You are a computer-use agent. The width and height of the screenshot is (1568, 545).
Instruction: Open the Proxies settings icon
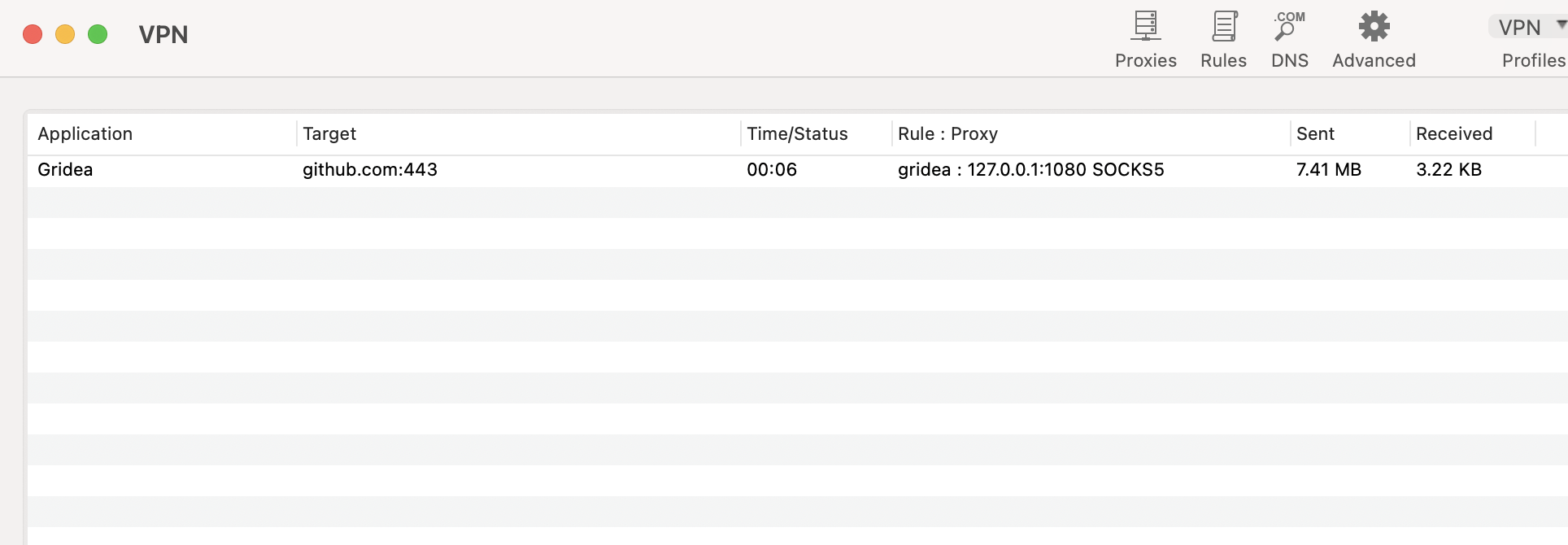tap(1145, 27)
